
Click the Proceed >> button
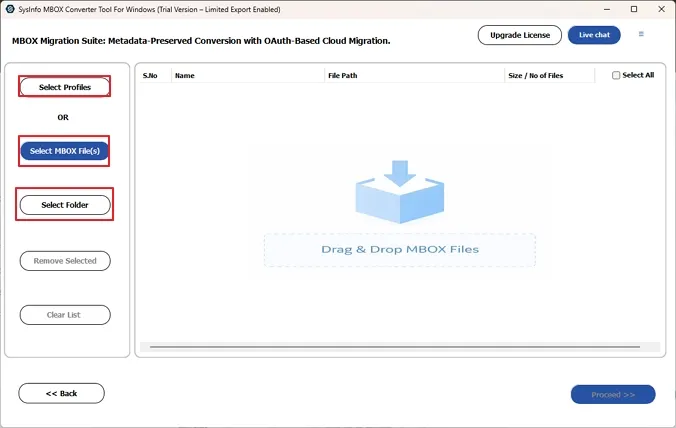pos(613,394)
